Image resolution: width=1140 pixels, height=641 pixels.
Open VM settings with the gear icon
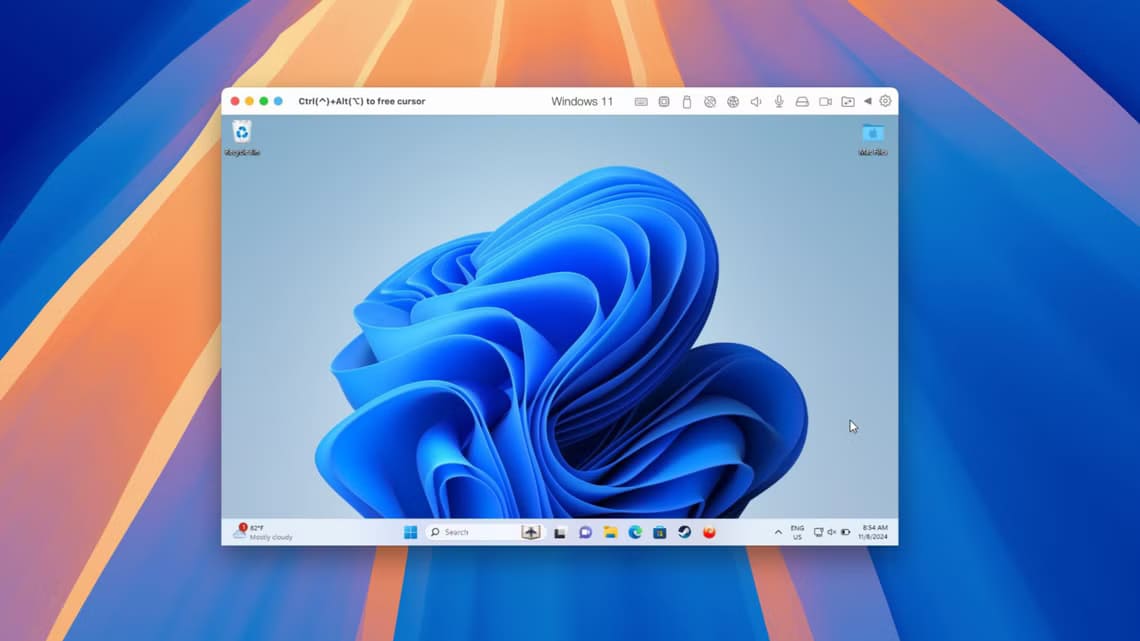[885, 101]
